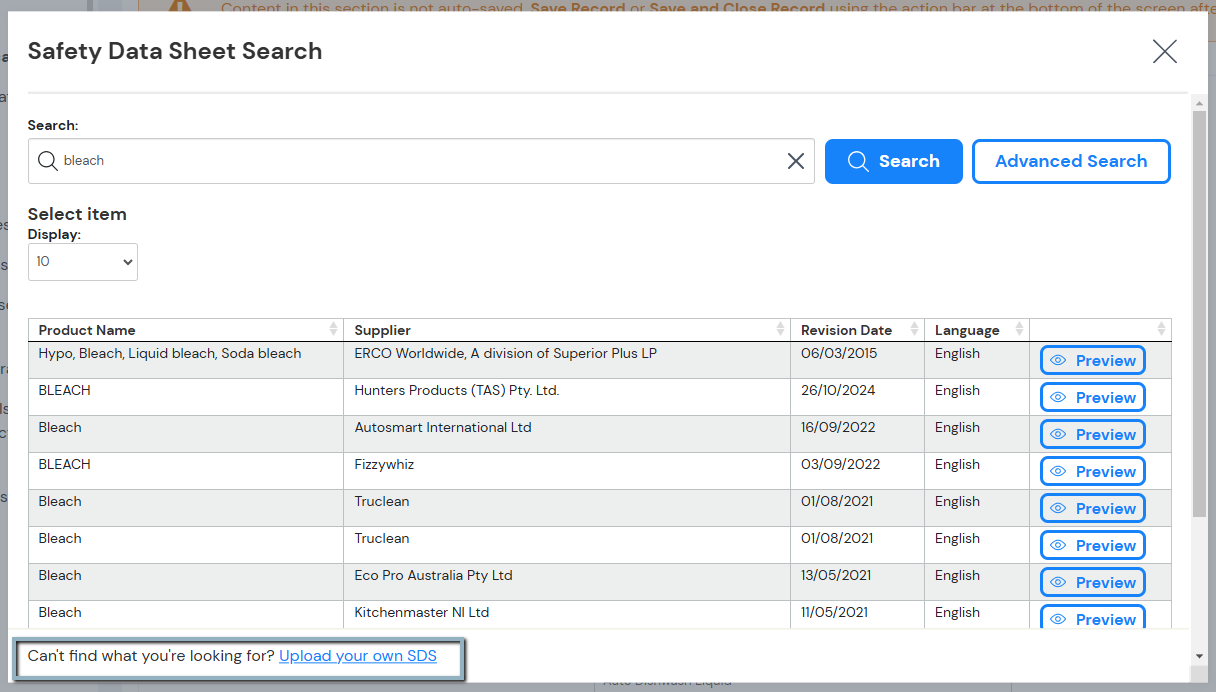This screenshot has height=692, width=1216.
Task: Open the Hunters Products (TAS) supplier link
Action: pyautogui.click(x=456, y=390)
